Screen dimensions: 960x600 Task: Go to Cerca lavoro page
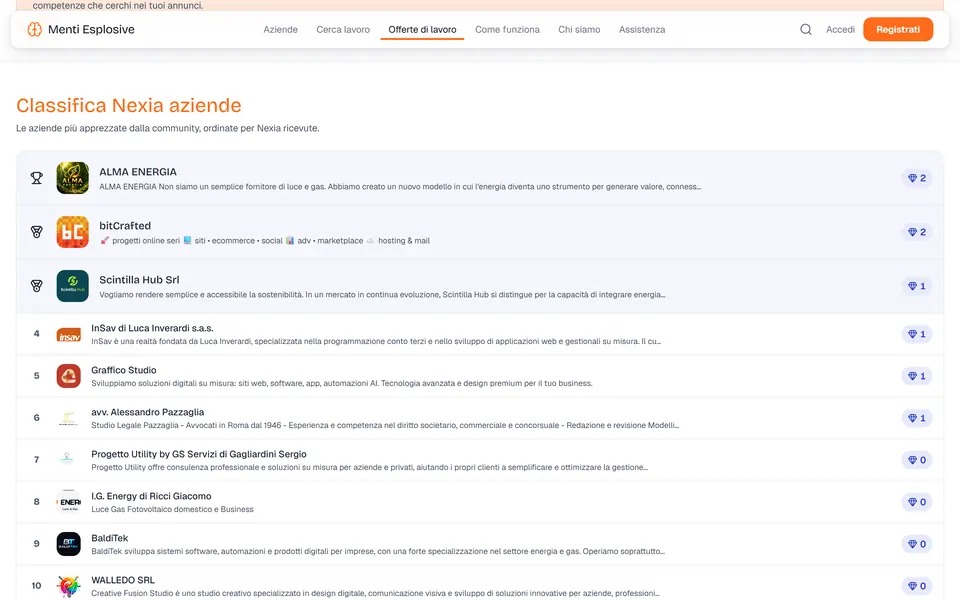point(343,29)
